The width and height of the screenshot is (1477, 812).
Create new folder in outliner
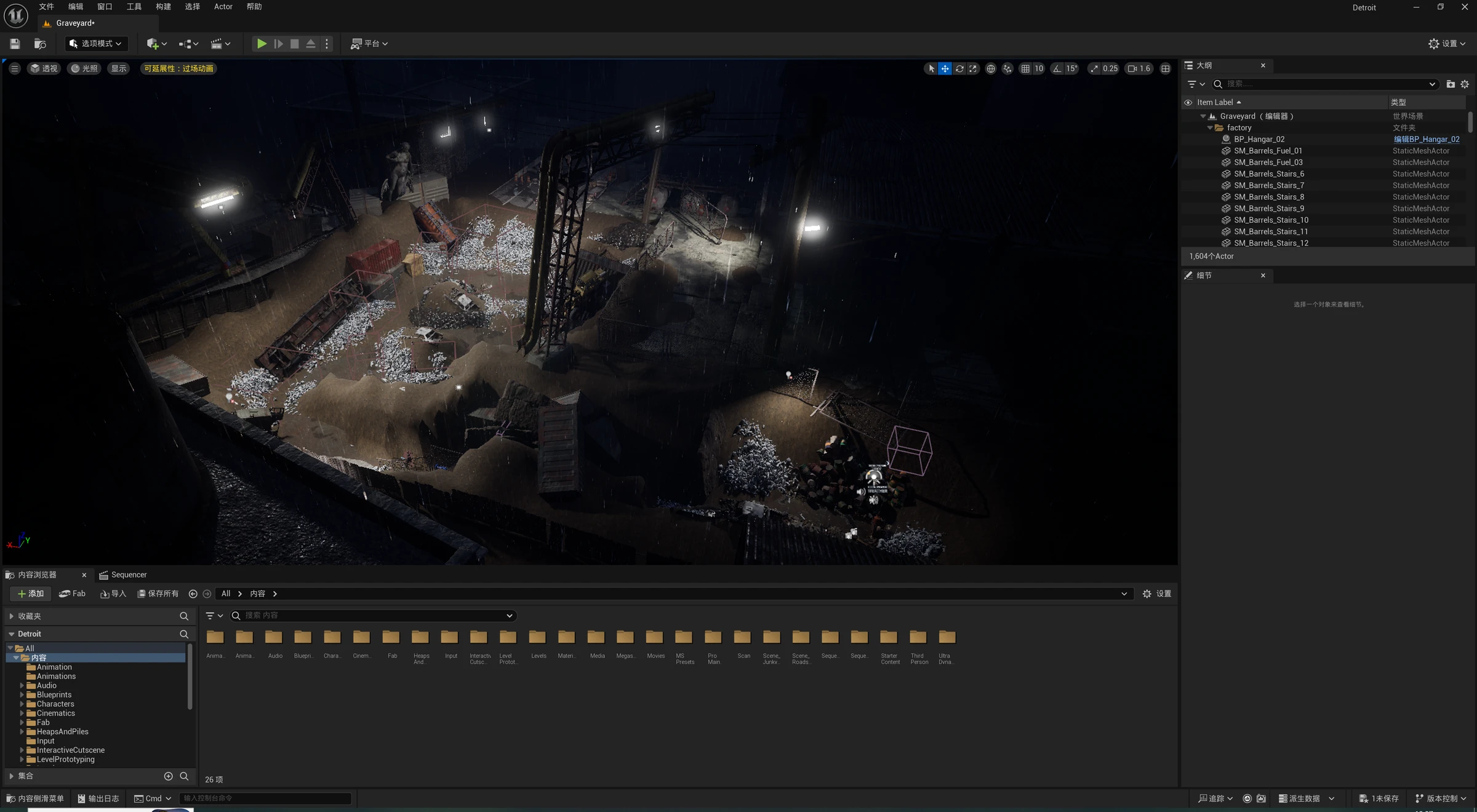click(1451, 84)
